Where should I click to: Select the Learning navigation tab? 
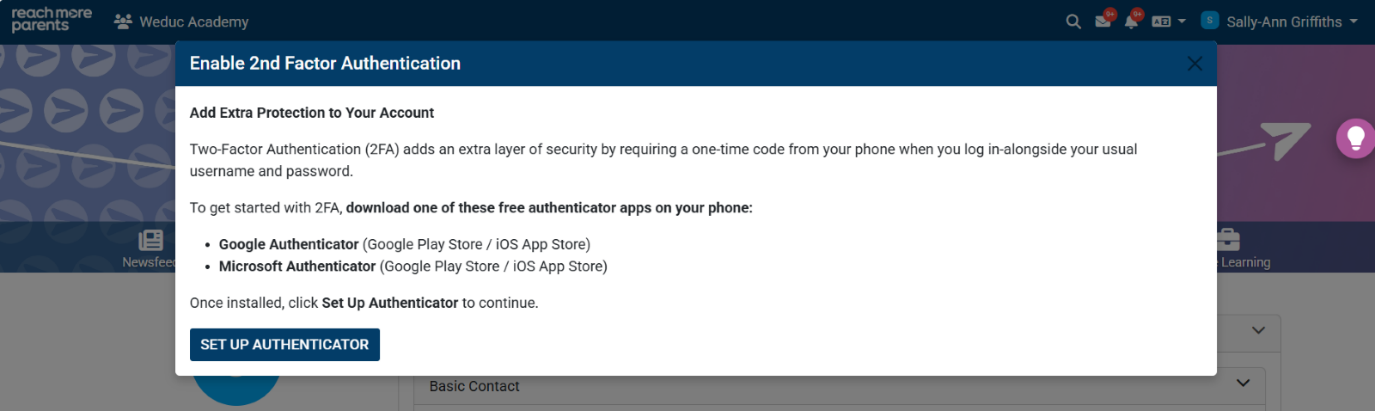point(1245,262)
